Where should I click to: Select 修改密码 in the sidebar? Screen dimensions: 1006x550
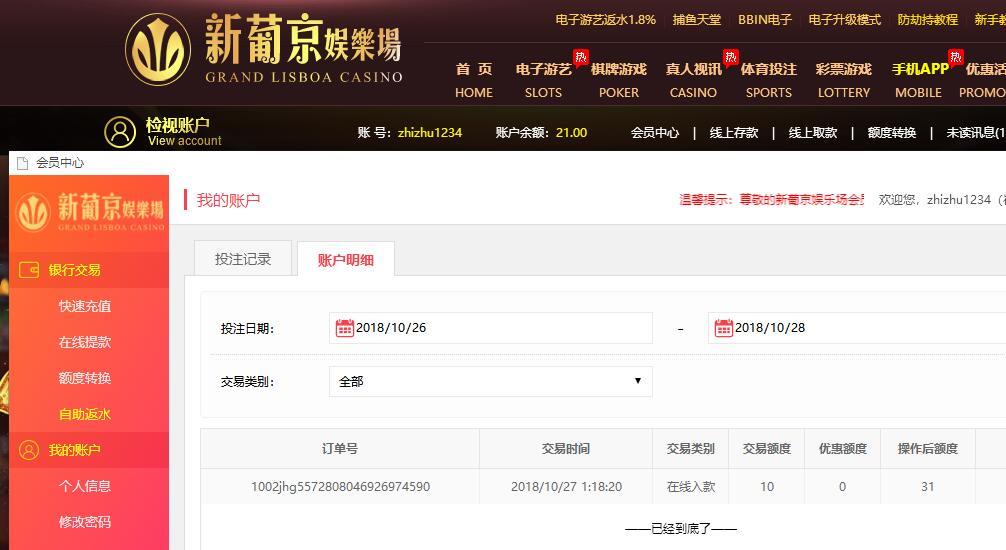pyautogui.click(x=85, y=522)
